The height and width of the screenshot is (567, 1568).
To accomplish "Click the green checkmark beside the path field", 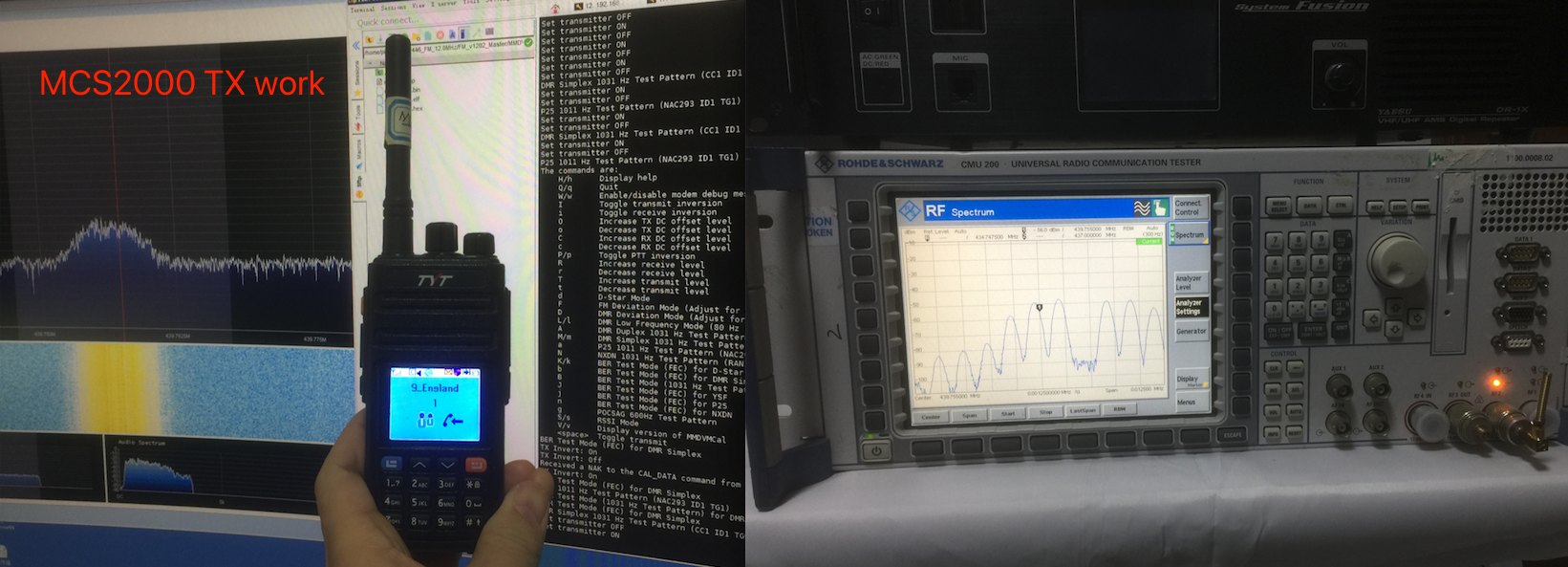I will pos(528,43).
